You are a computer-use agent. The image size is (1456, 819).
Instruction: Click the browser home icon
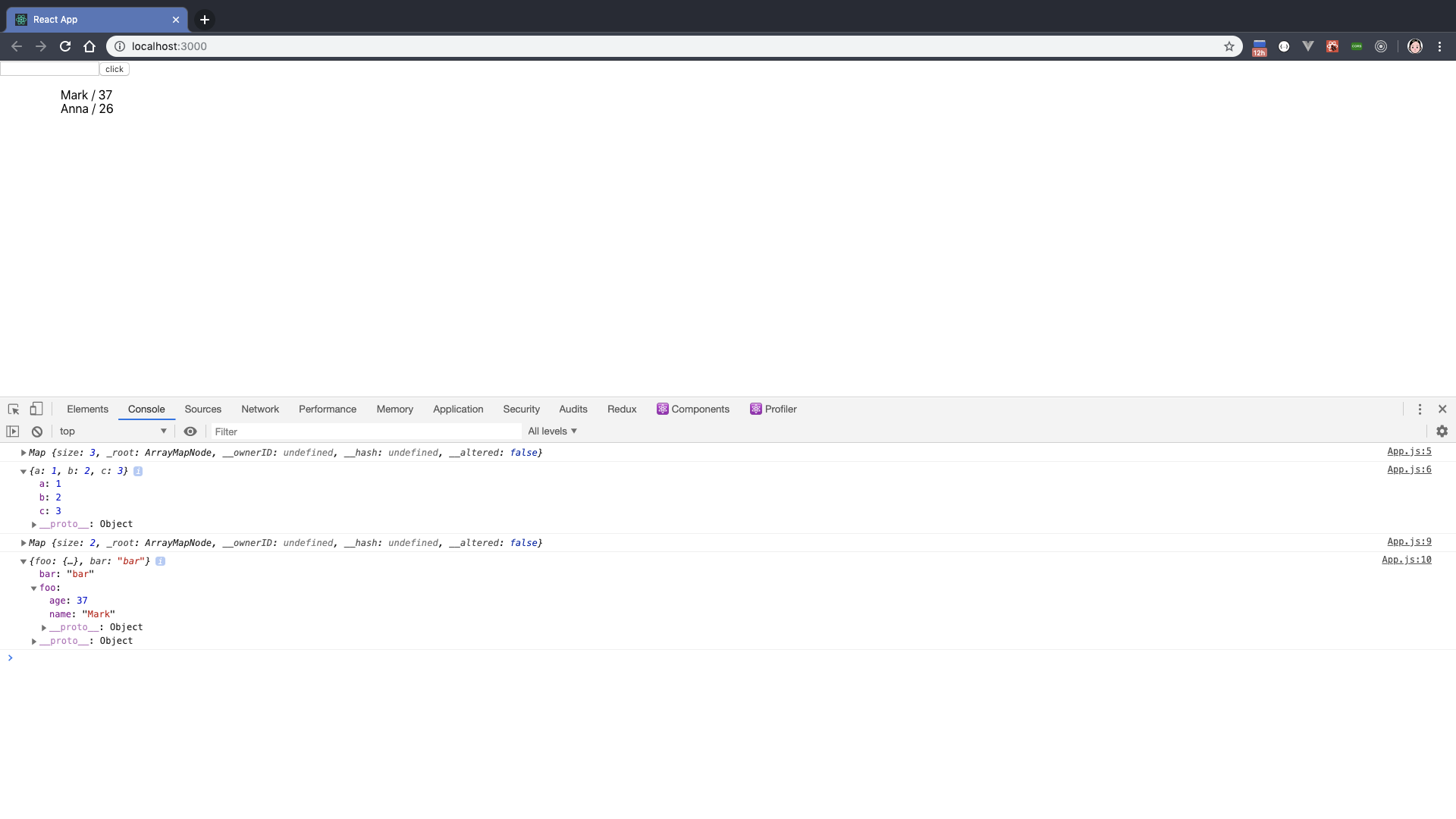pos(89,46)
